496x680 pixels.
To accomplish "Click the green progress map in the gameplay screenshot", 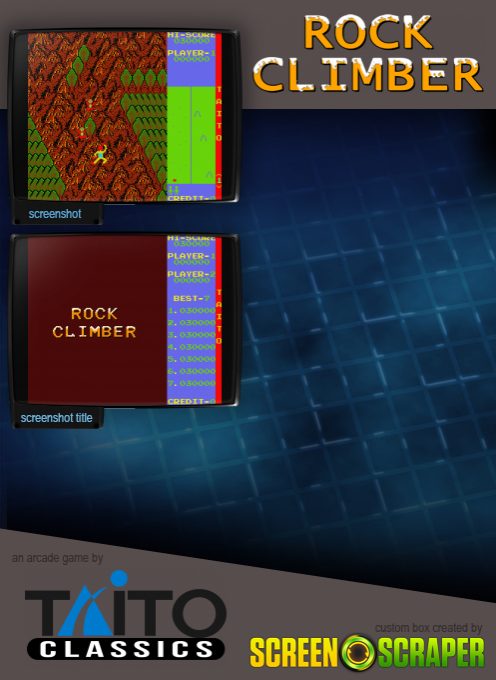I will click(191, 135).
